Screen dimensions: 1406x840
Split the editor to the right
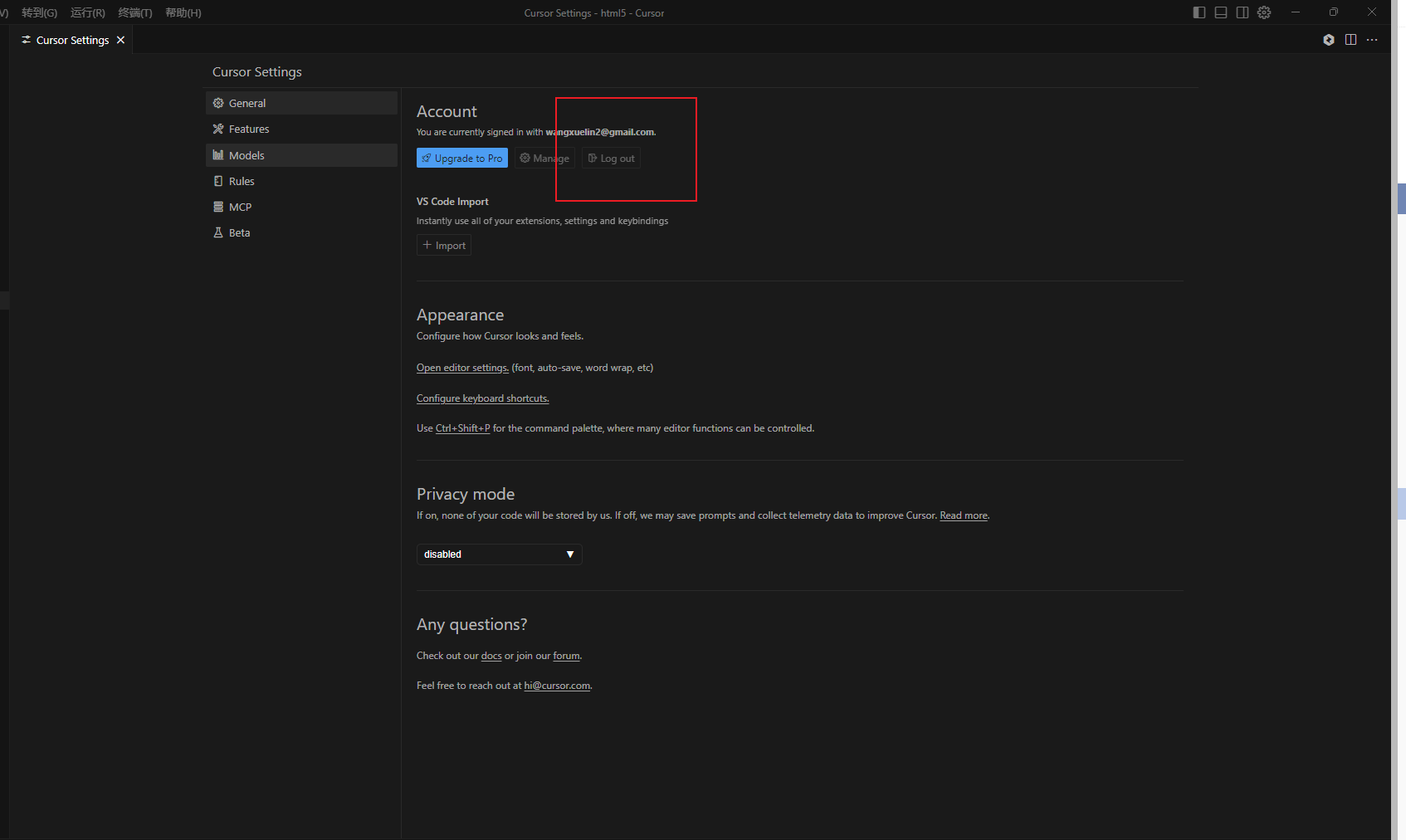point(1350,40)
